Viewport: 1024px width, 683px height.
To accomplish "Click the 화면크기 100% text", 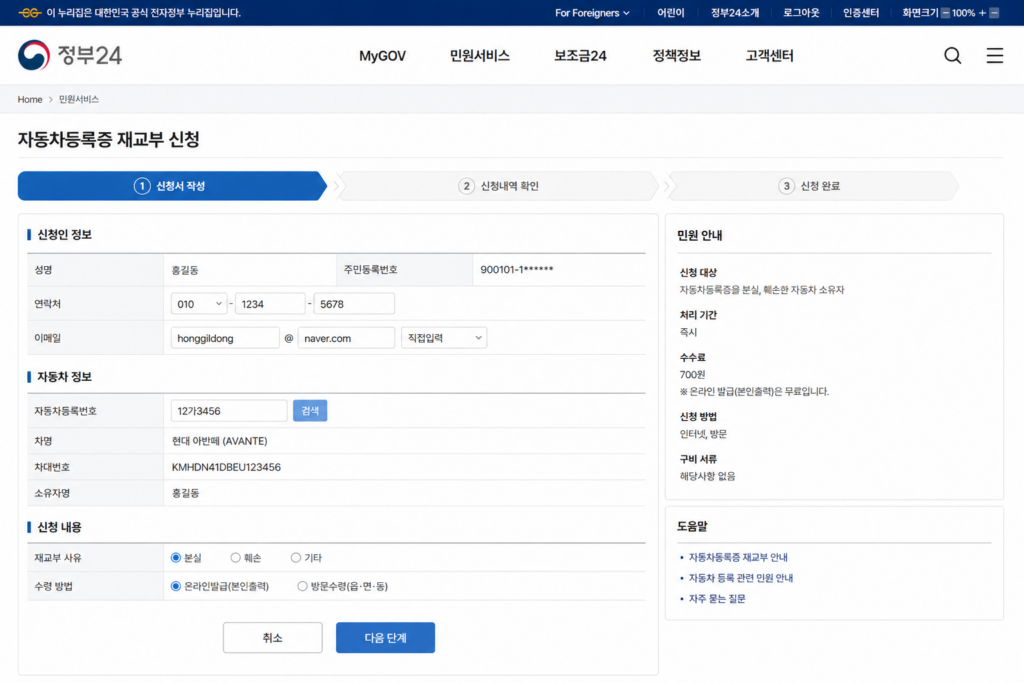I will pos(938,13).
